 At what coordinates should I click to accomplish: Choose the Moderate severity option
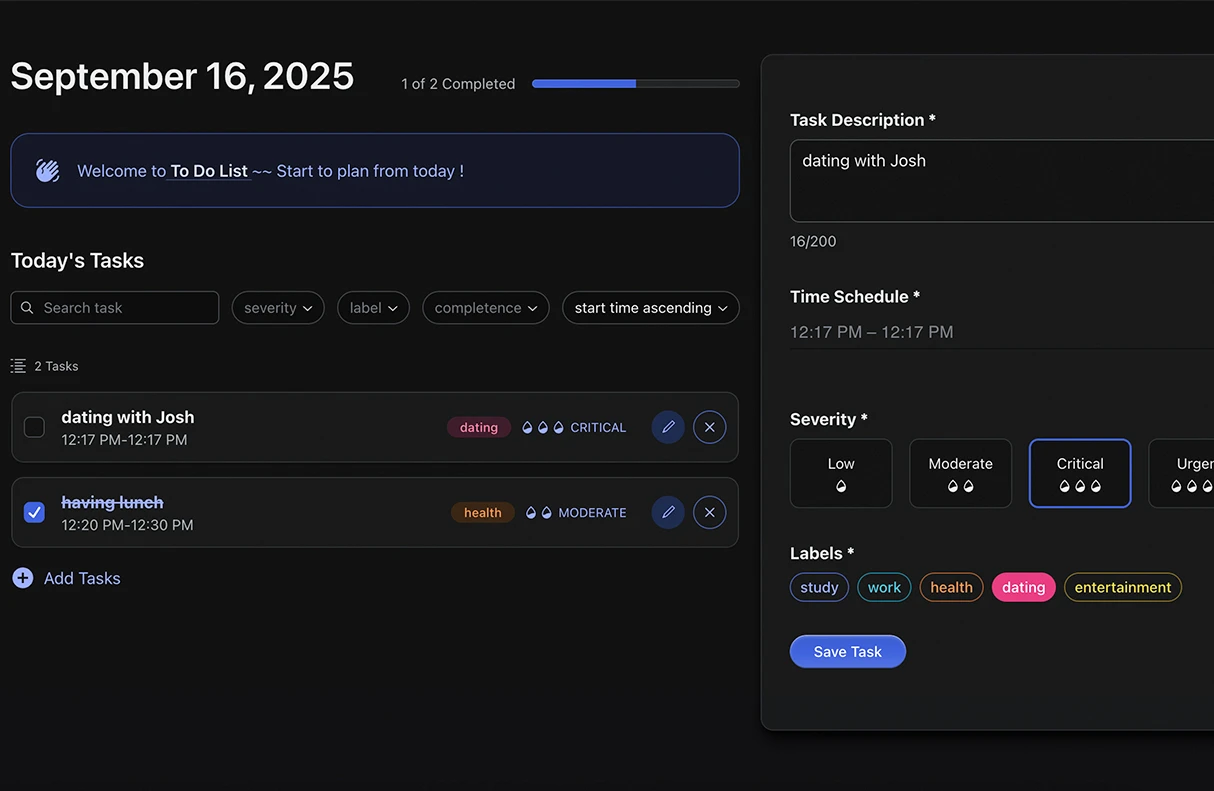(x=960, y=473)
